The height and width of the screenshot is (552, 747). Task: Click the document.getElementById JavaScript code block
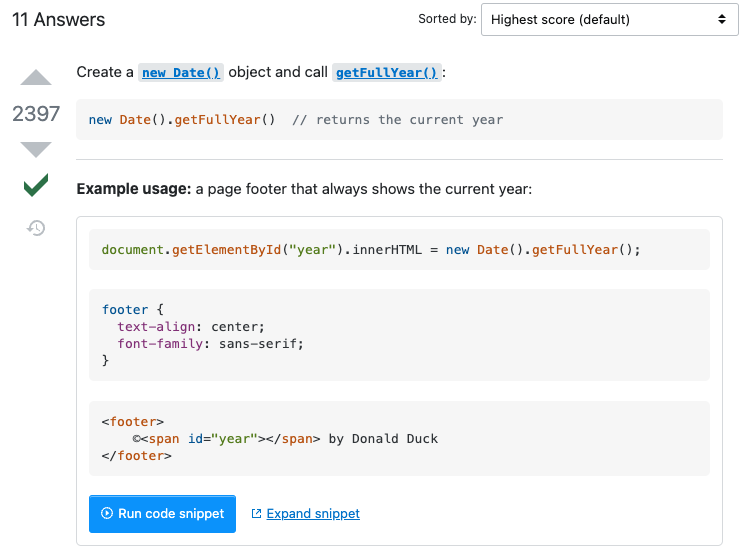[399, 250]
